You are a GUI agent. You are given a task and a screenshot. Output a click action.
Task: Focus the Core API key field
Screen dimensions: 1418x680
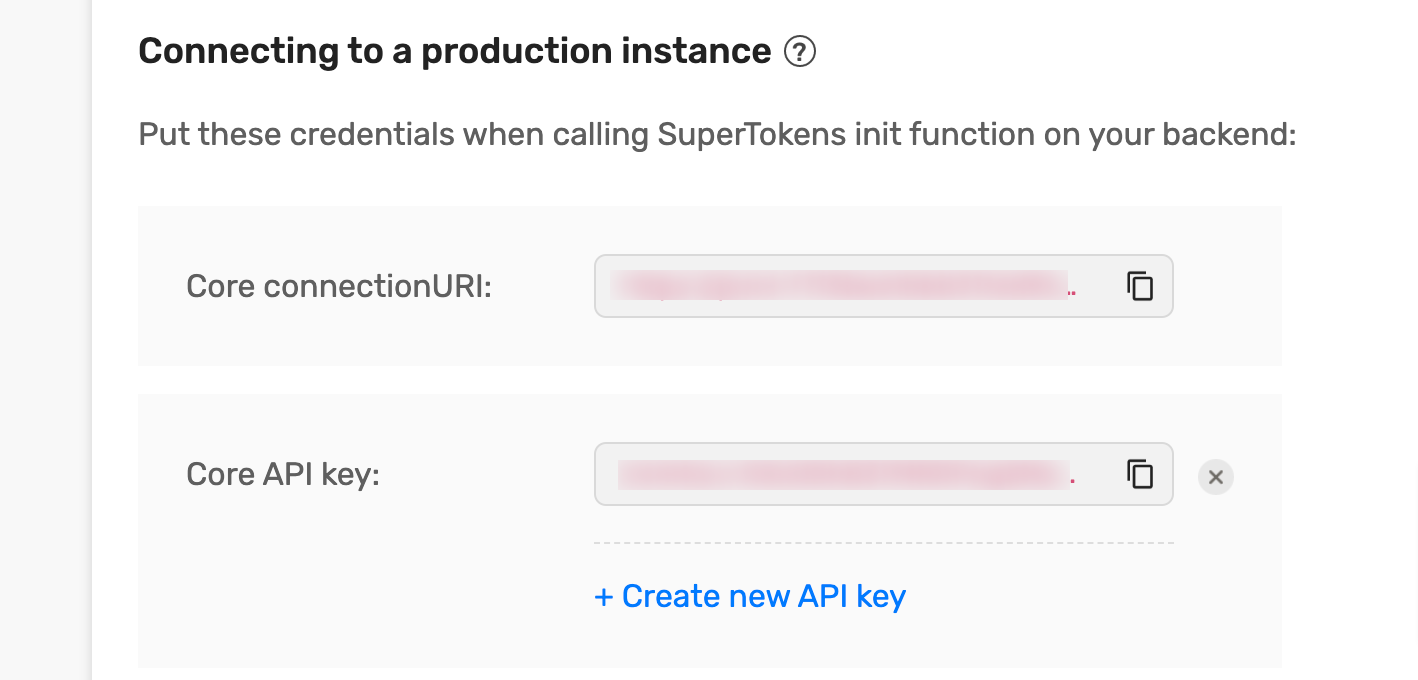[883, 474]
